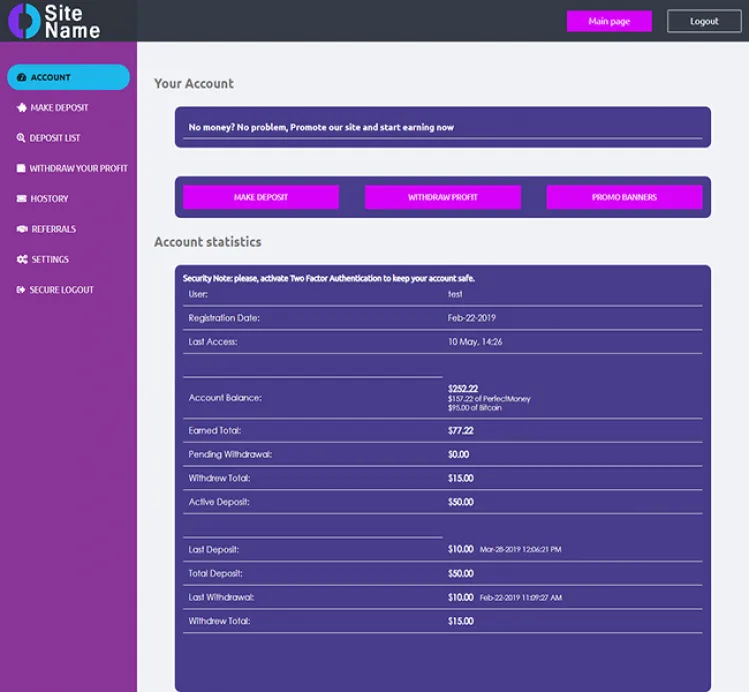The image size is (749, 692).
Task: Click the Site Name logo icon
Action: coord(24,21)
